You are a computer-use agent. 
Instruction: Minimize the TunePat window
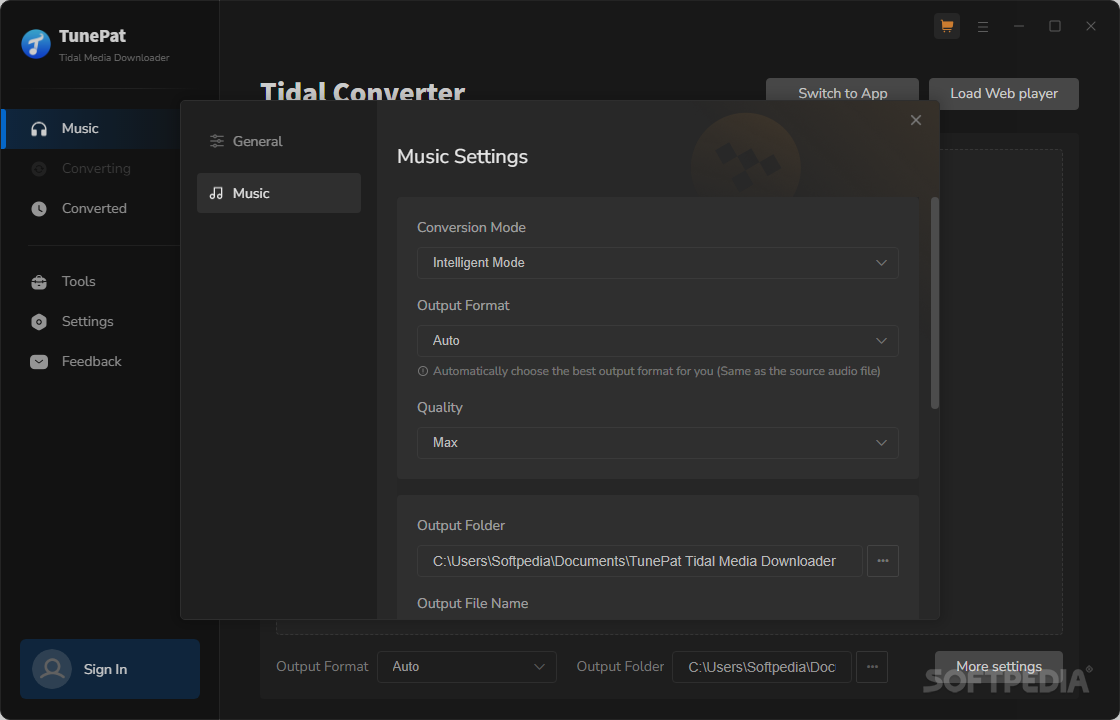click(x=1019, y=26)
